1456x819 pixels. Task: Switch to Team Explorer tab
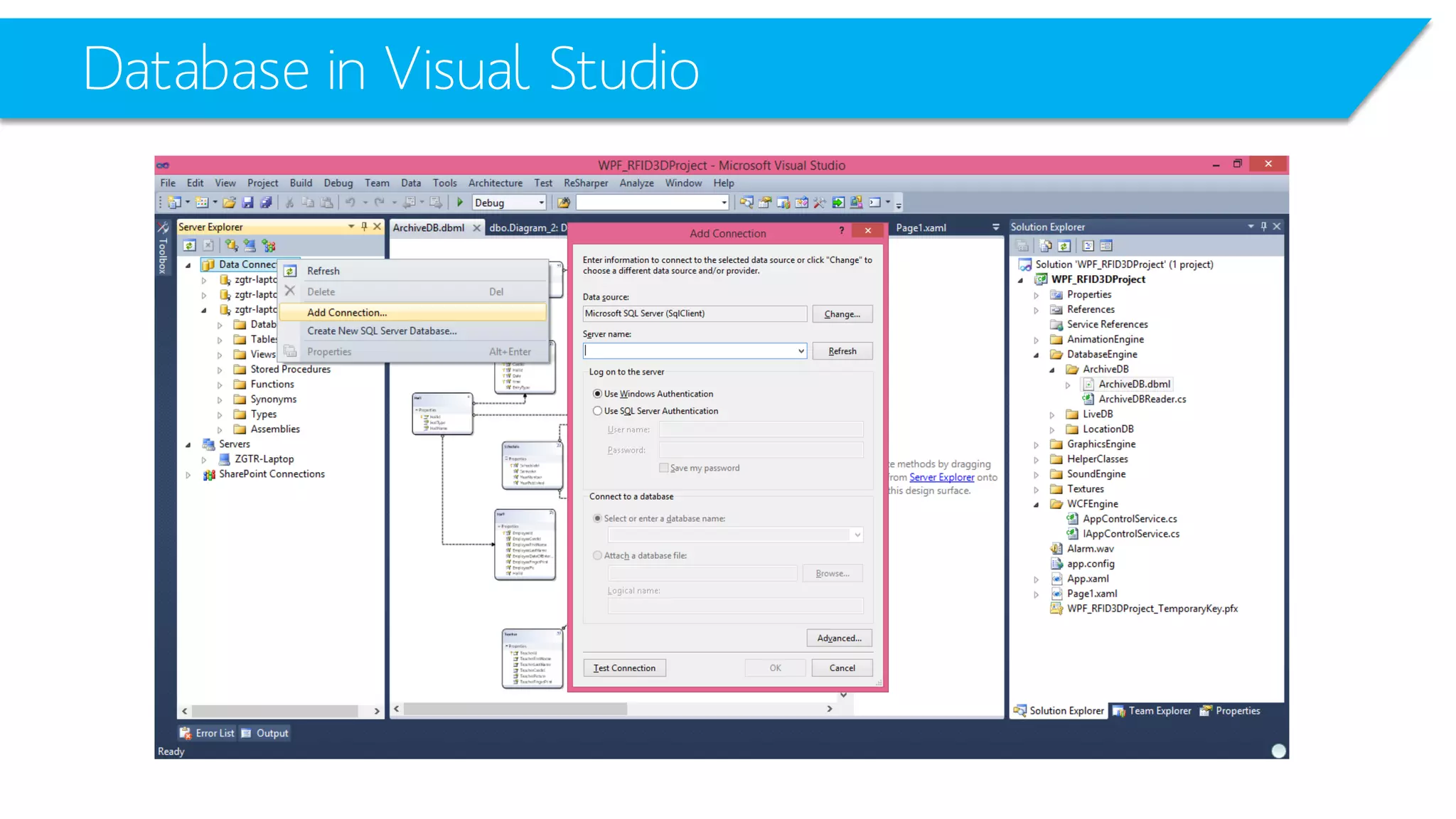click(1152, 710)
